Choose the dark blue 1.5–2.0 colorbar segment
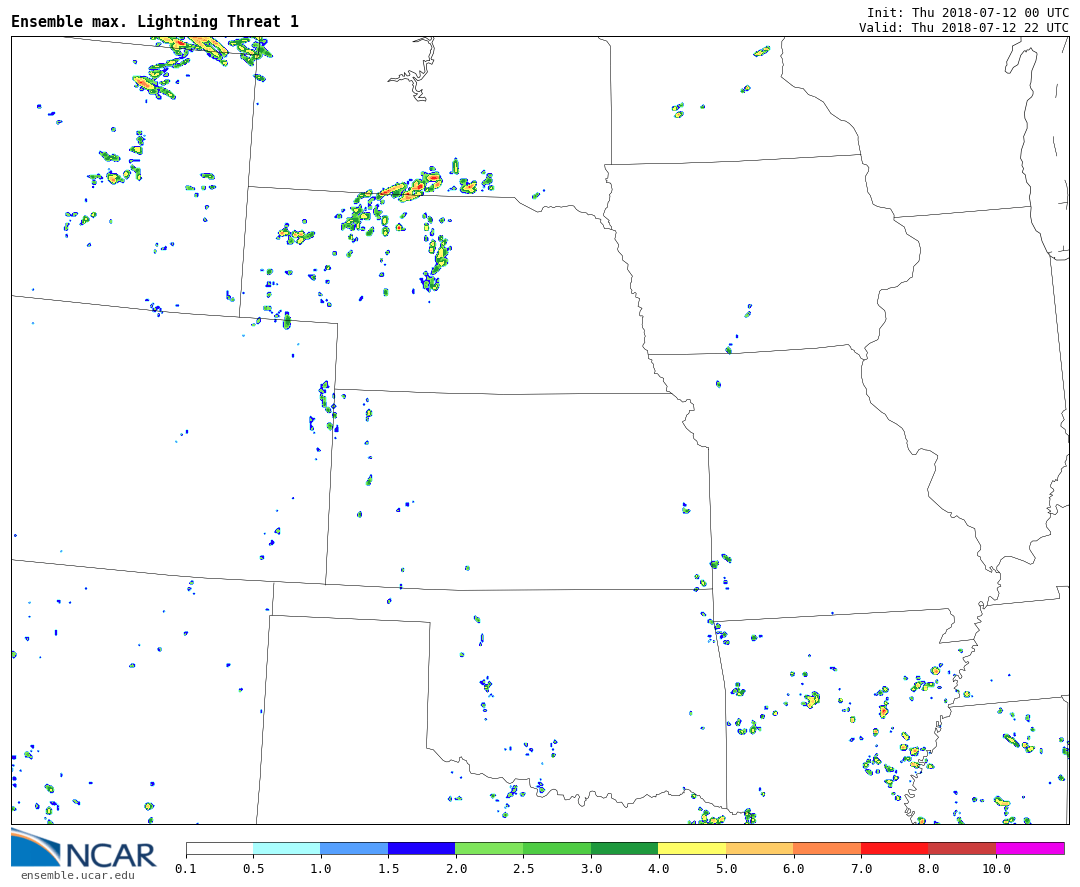Viewport: 1080px width, 887px height. click(x=421, y=848)
